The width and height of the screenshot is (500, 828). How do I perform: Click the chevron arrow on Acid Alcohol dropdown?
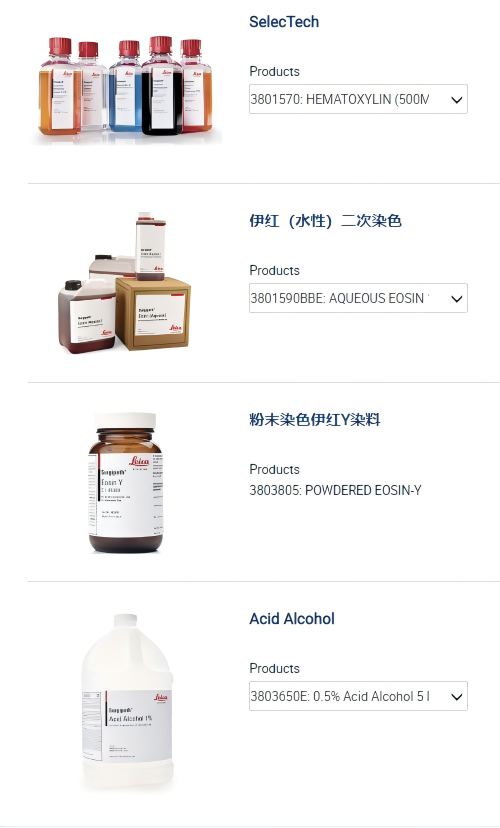pos(456,697)
